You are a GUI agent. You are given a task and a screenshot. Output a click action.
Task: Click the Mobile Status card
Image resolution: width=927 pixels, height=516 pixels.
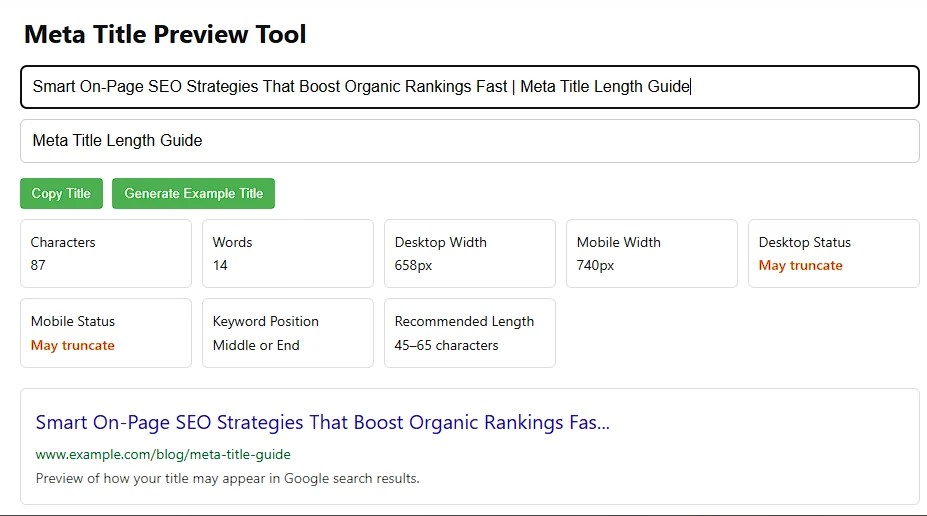(x=106, y=333)
